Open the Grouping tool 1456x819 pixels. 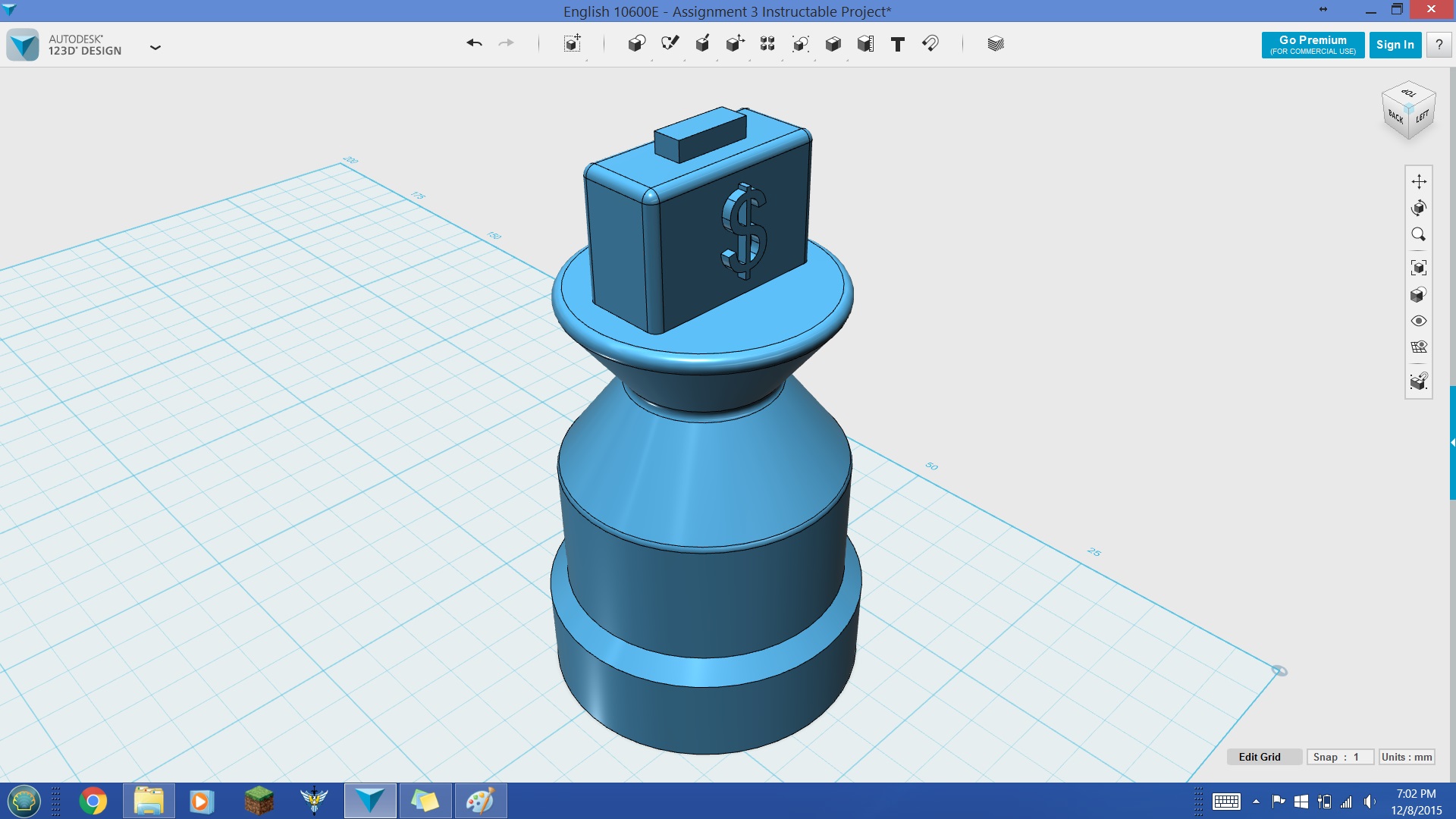800,43
